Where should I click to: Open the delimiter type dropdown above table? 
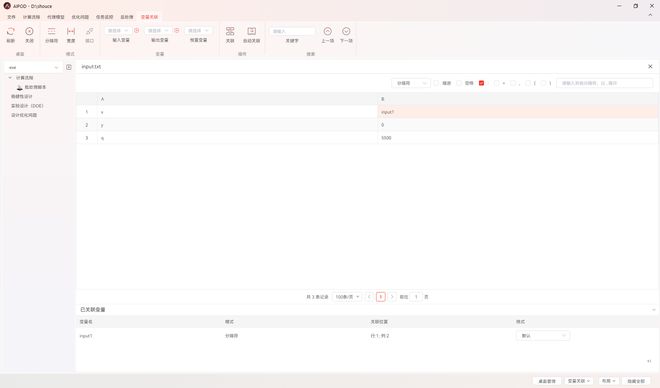tap(411, 83)
